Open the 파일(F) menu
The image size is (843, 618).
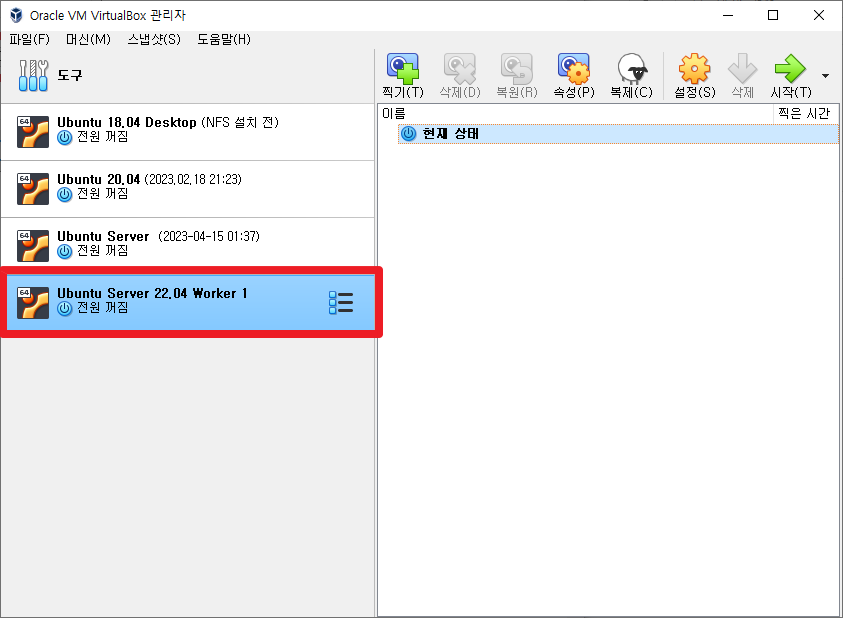[x=30, y=39]
